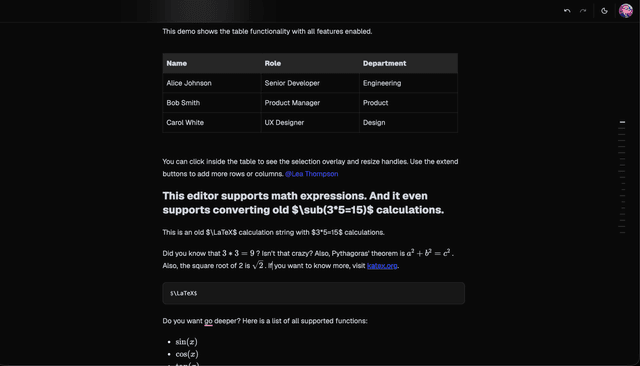Click the Pythagoras a²+b²=c² formula
The width and height of the screenshot is (640, 366).
429,253
